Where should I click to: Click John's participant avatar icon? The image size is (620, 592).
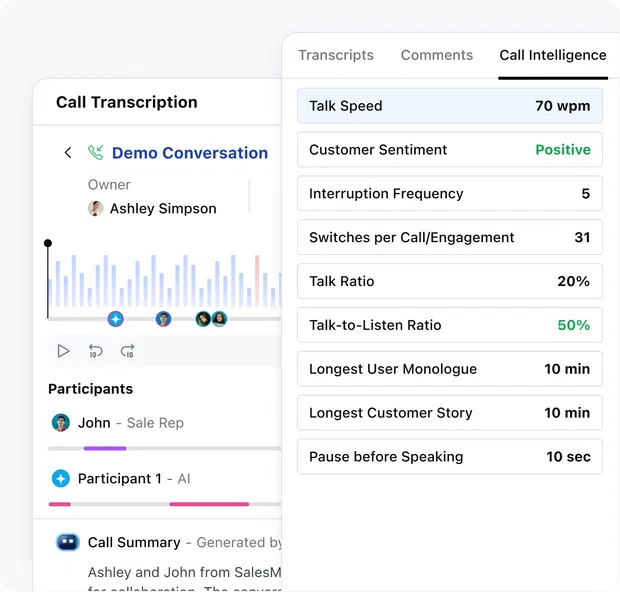[61, 423]
